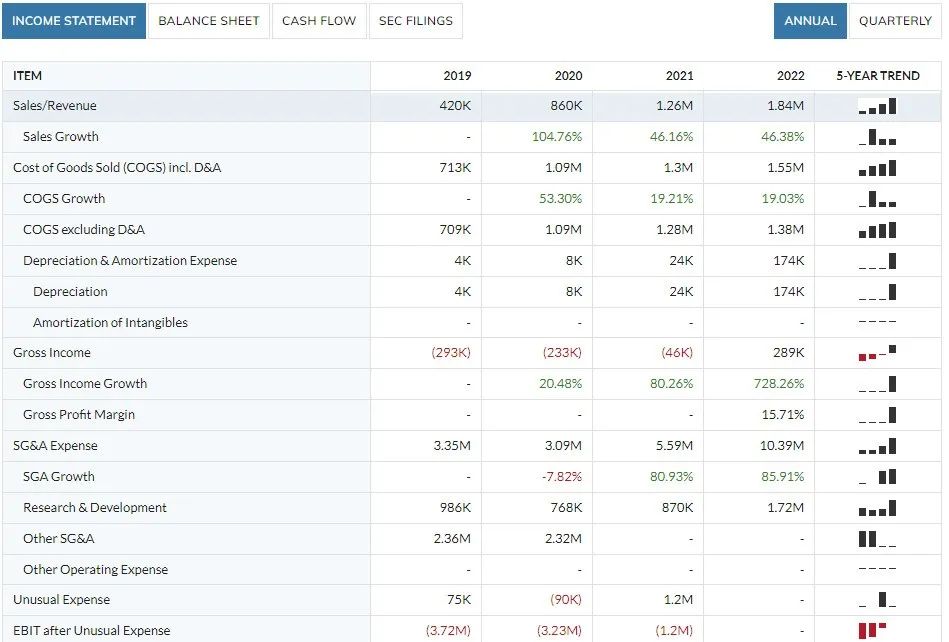Image resolution: width=949 pixels, height=642 pixels.
Task: Click the Cost of Goods Sold row label
Action: [117, 168]
